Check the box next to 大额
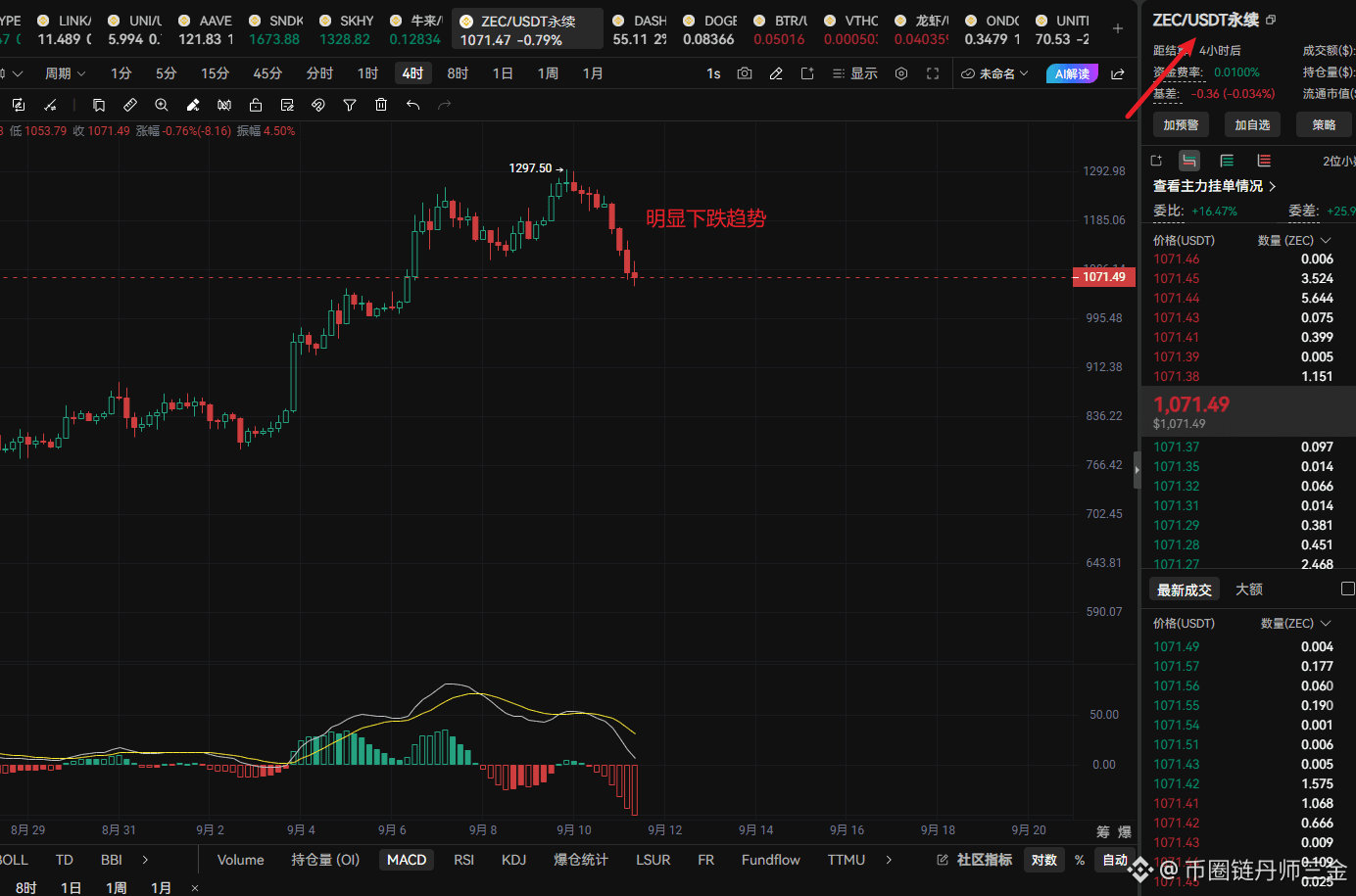 pyautogui.click(x=1347, y=589)
